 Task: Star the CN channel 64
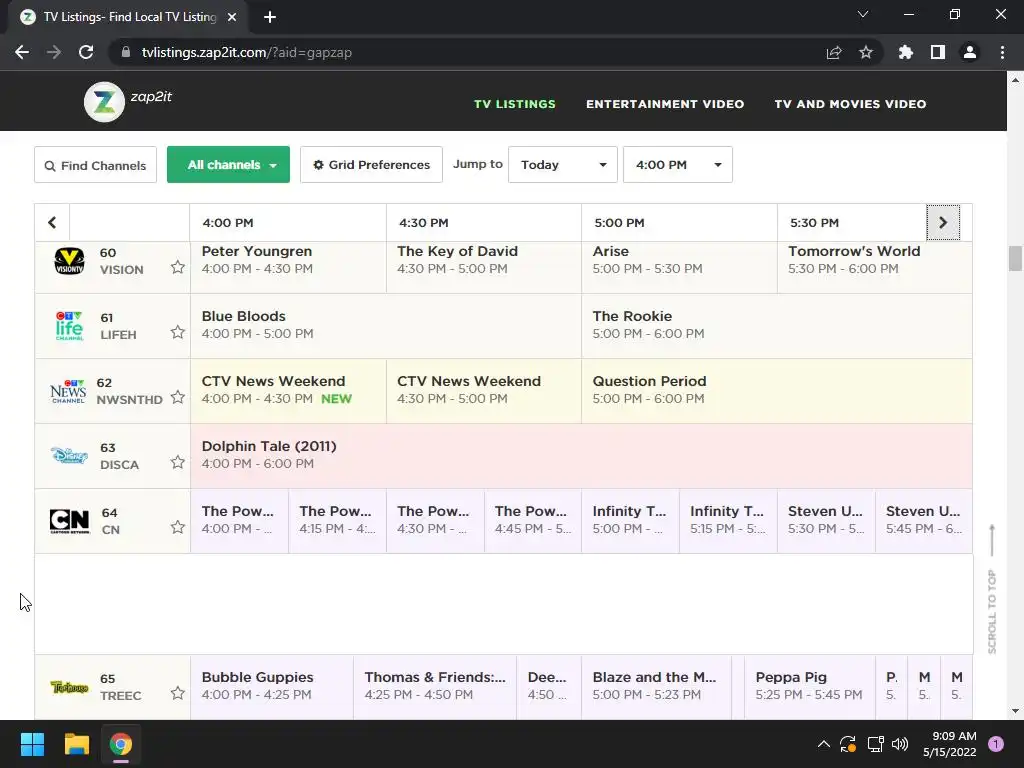coord(178,527)
